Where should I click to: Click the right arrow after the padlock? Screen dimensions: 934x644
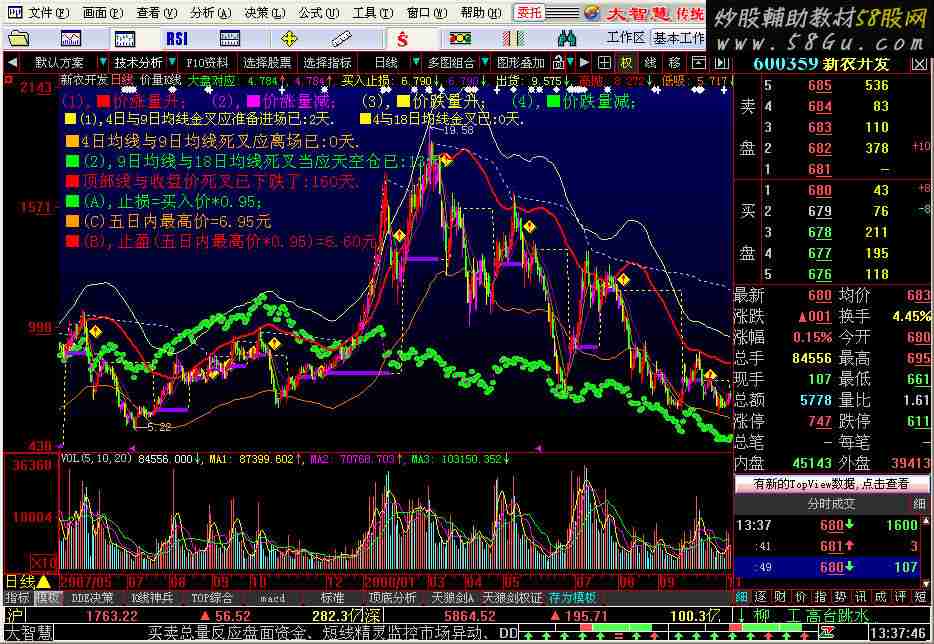584,63
